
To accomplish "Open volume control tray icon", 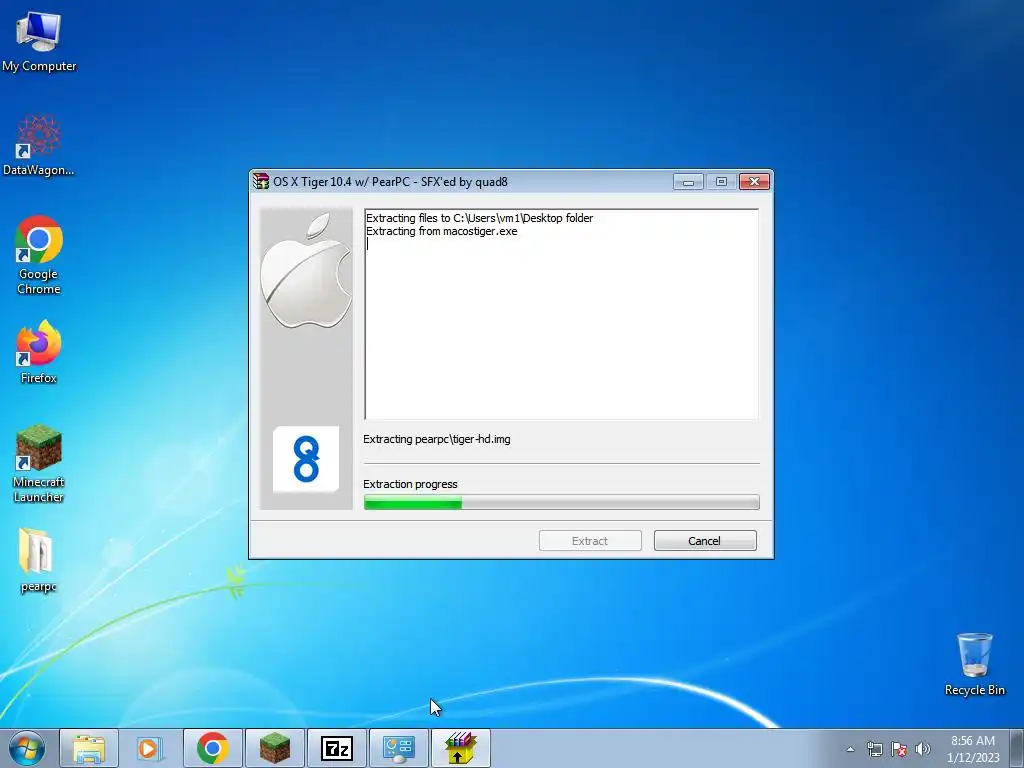I will click(x=923, y=749).
